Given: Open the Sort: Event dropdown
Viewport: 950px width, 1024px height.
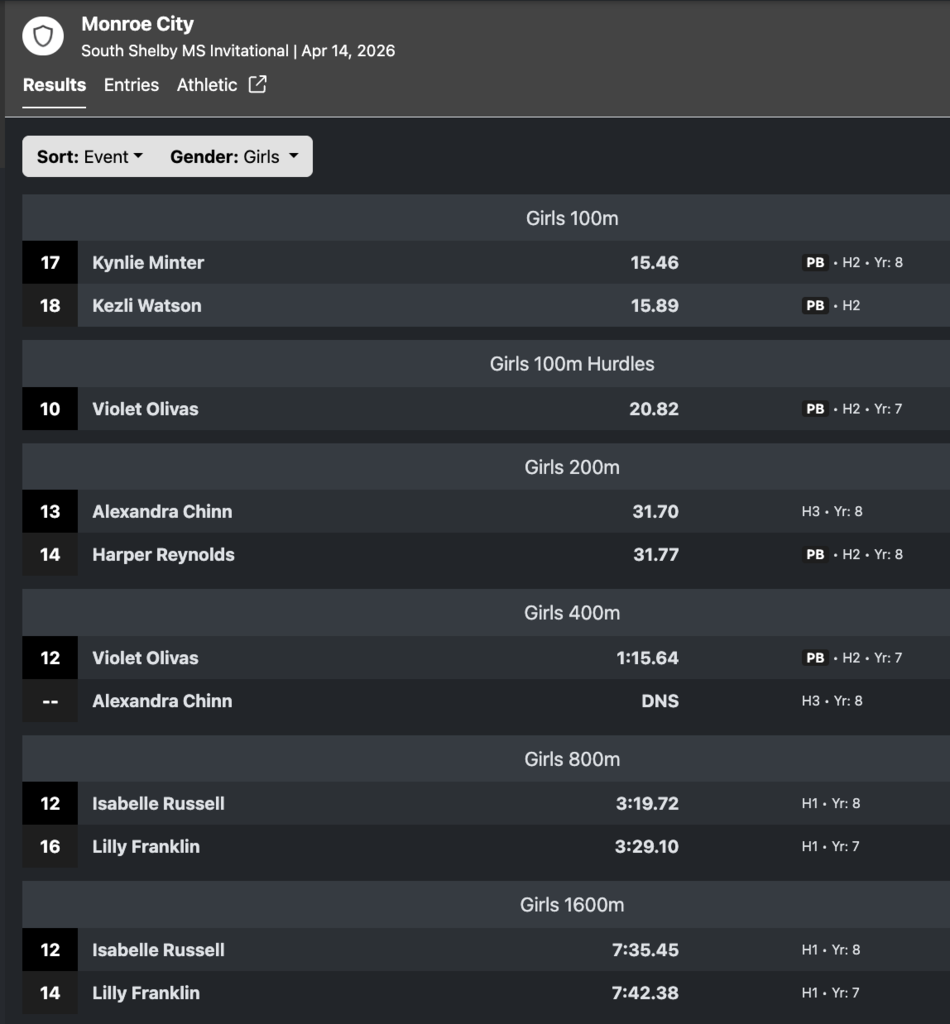Looking at the screenshot, I should [90, 157].
